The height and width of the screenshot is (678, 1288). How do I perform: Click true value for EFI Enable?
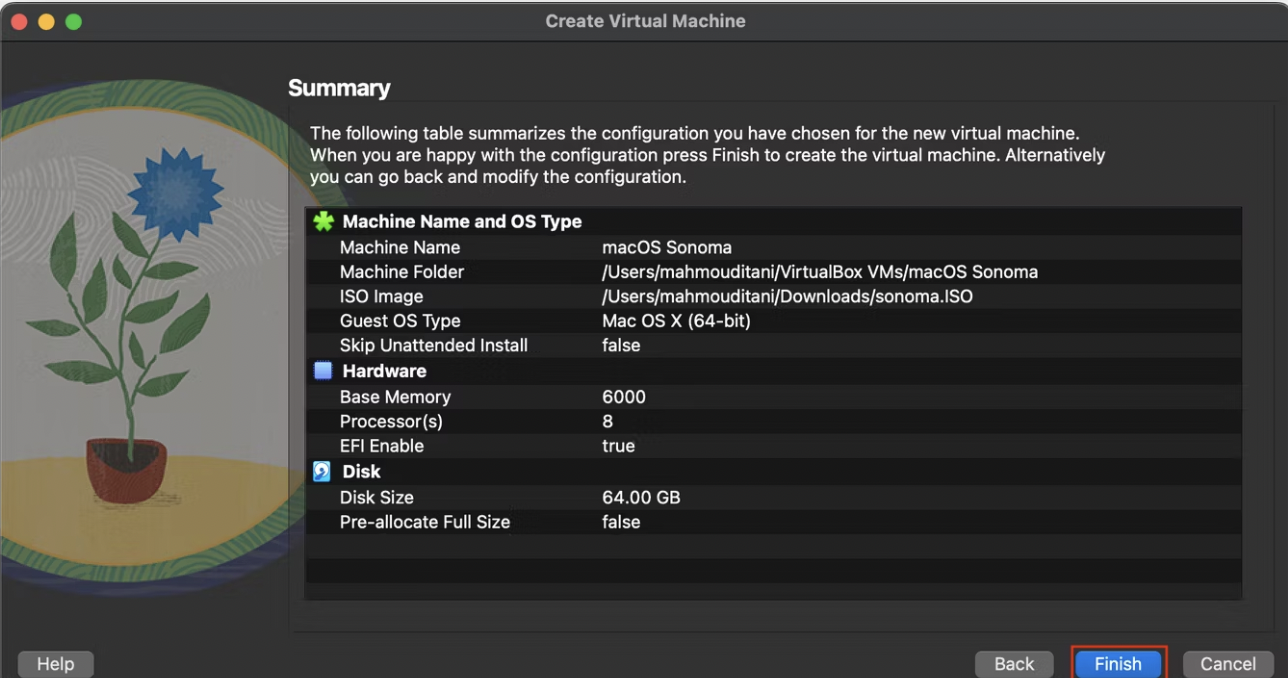[x=618, y=446]
